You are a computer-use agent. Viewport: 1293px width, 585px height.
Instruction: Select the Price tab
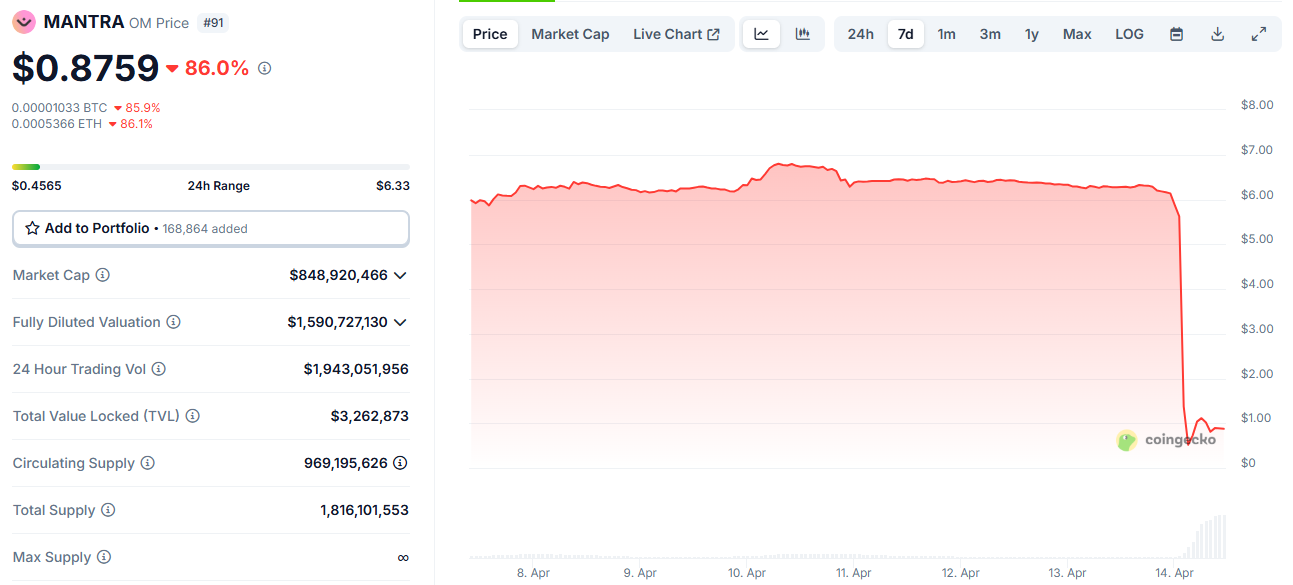click(490, 34)
